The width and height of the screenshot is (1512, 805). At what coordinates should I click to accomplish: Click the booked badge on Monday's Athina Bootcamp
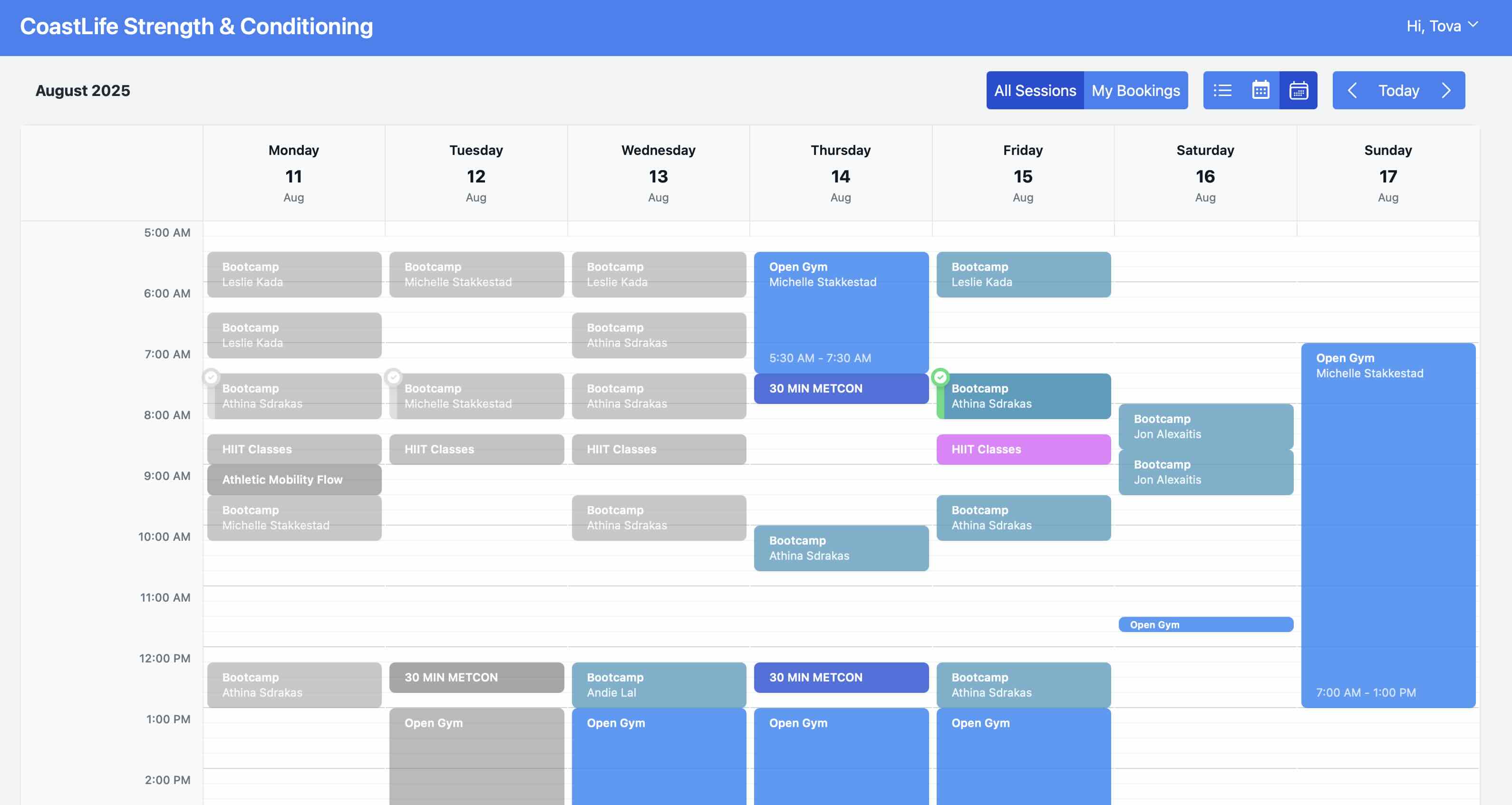211,378
